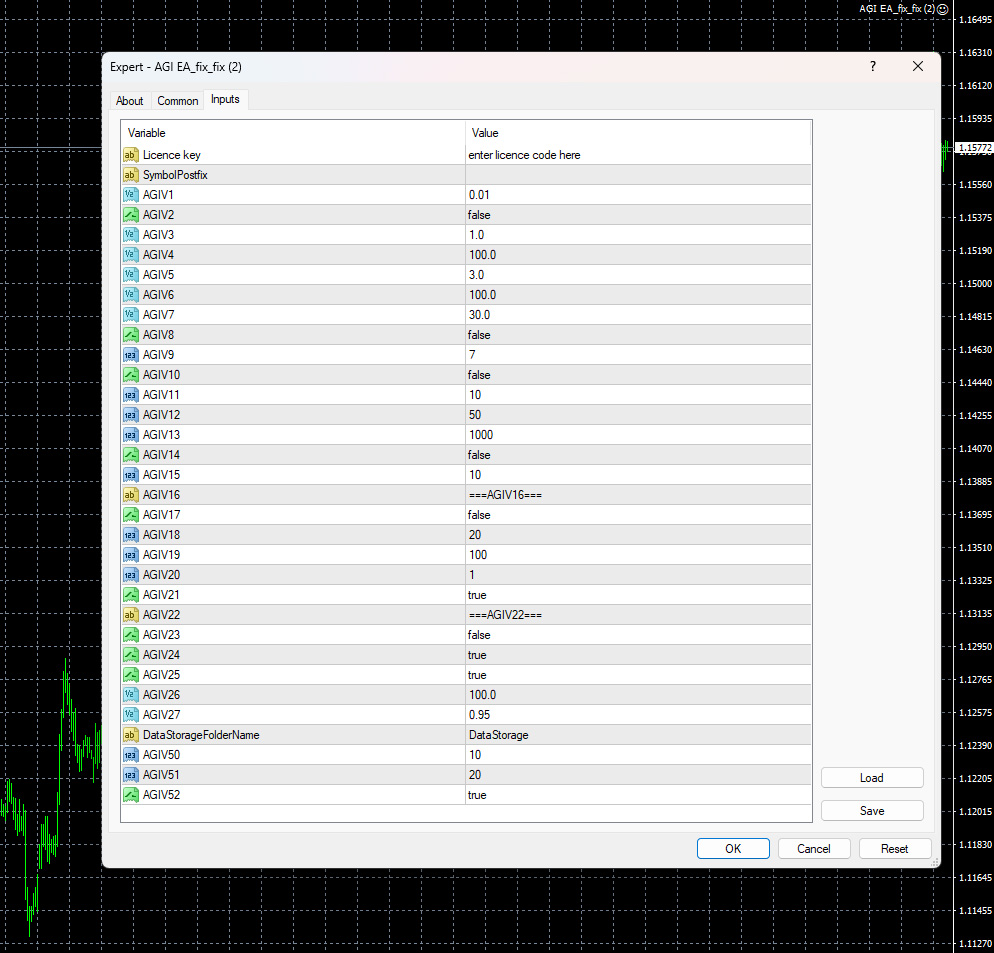Screen dimensions: 994x953
Task: Select the AGIV51 value 20
Action: pos(638,775)
